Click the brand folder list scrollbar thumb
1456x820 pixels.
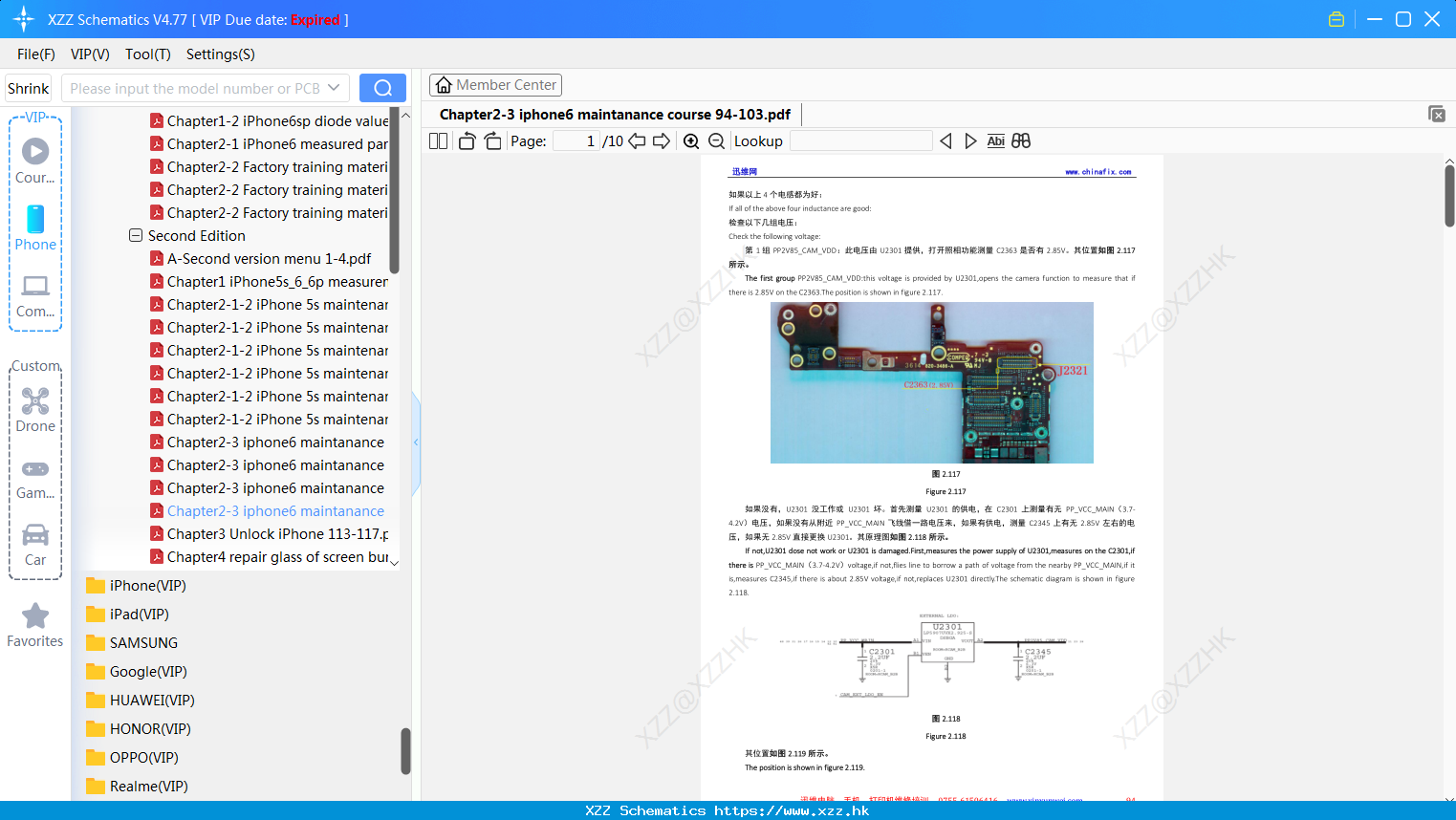405,751
